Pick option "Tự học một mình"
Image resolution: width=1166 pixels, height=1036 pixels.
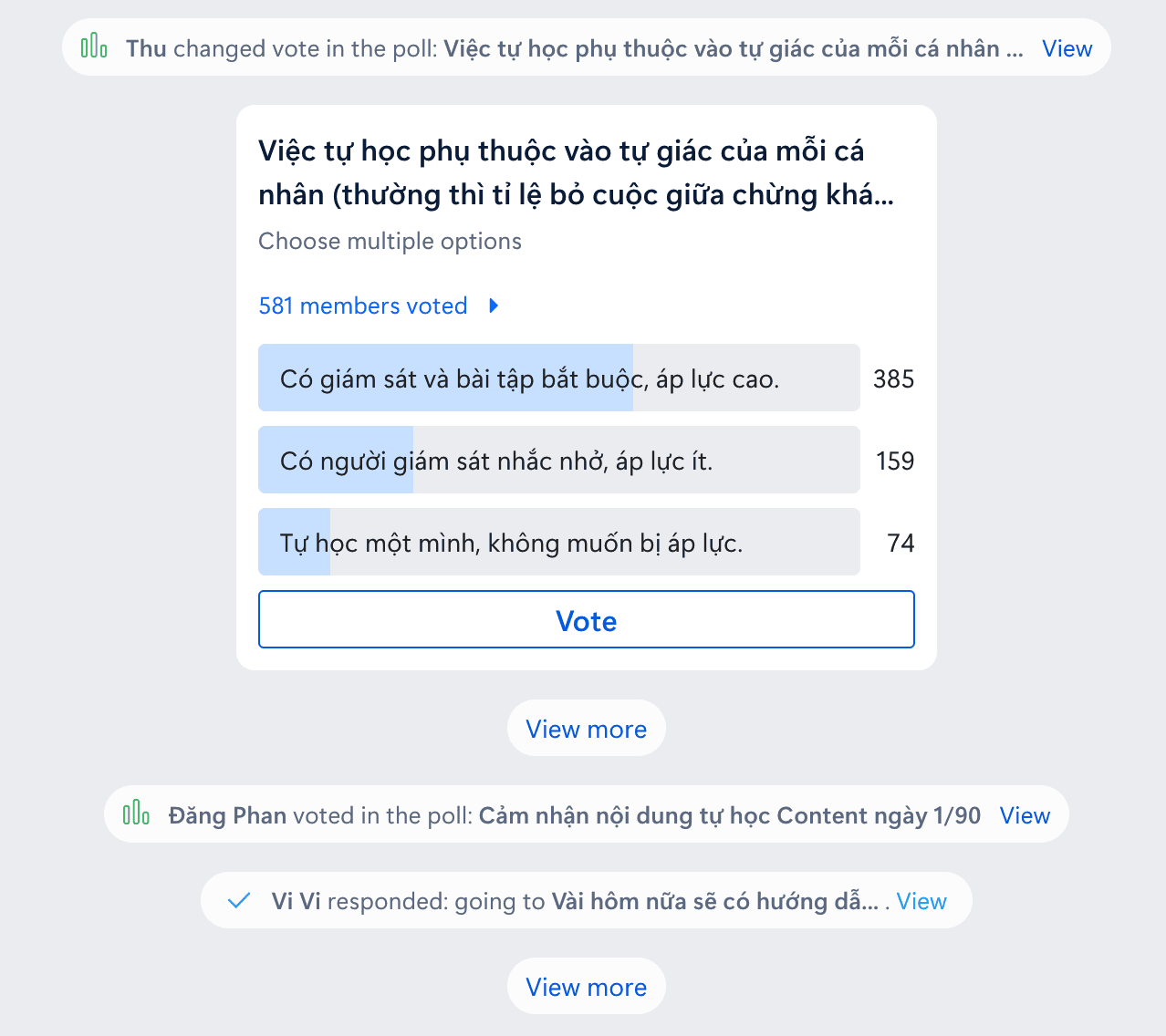pyautogui.click(x=558, y=543)
